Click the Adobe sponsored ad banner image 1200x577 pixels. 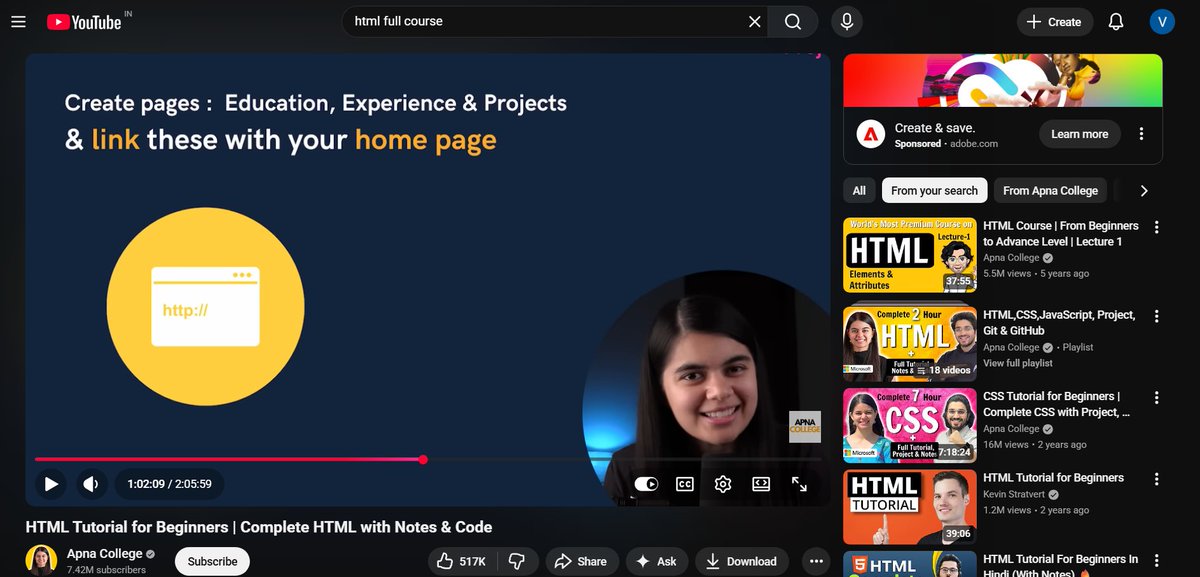(x=1003, y=80)
